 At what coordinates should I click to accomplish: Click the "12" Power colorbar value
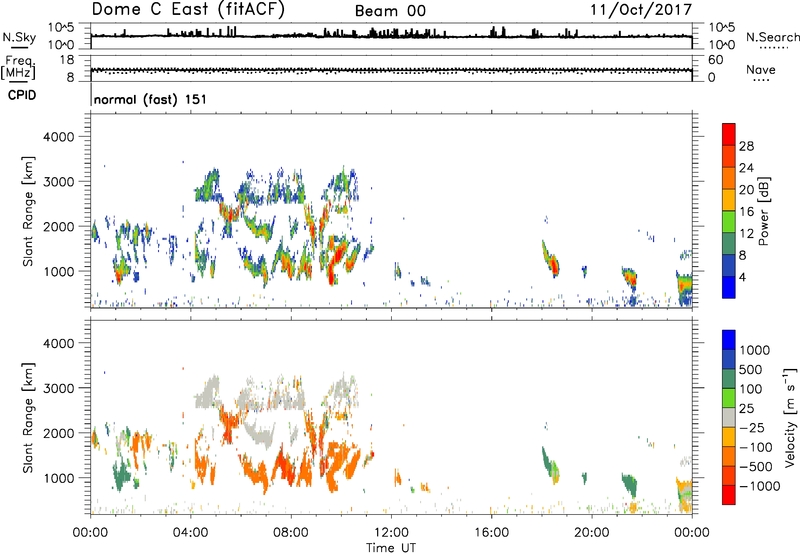pyautogui.click(x=746, y=234)
